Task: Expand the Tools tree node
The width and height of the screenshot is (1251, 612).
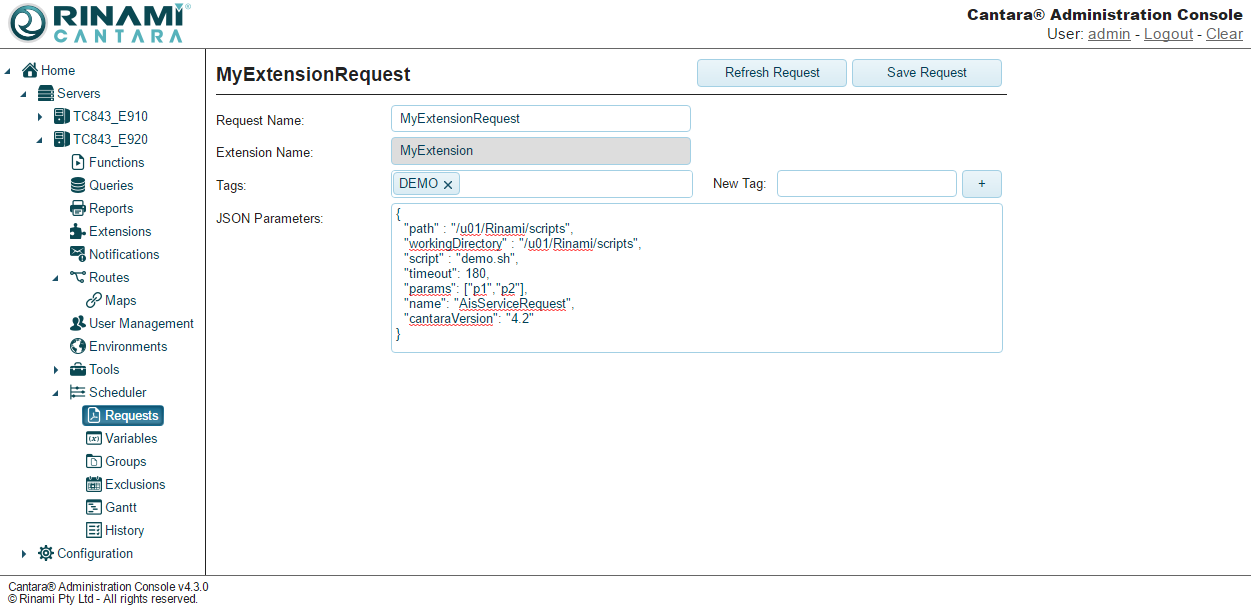Action: coord(56,370)
